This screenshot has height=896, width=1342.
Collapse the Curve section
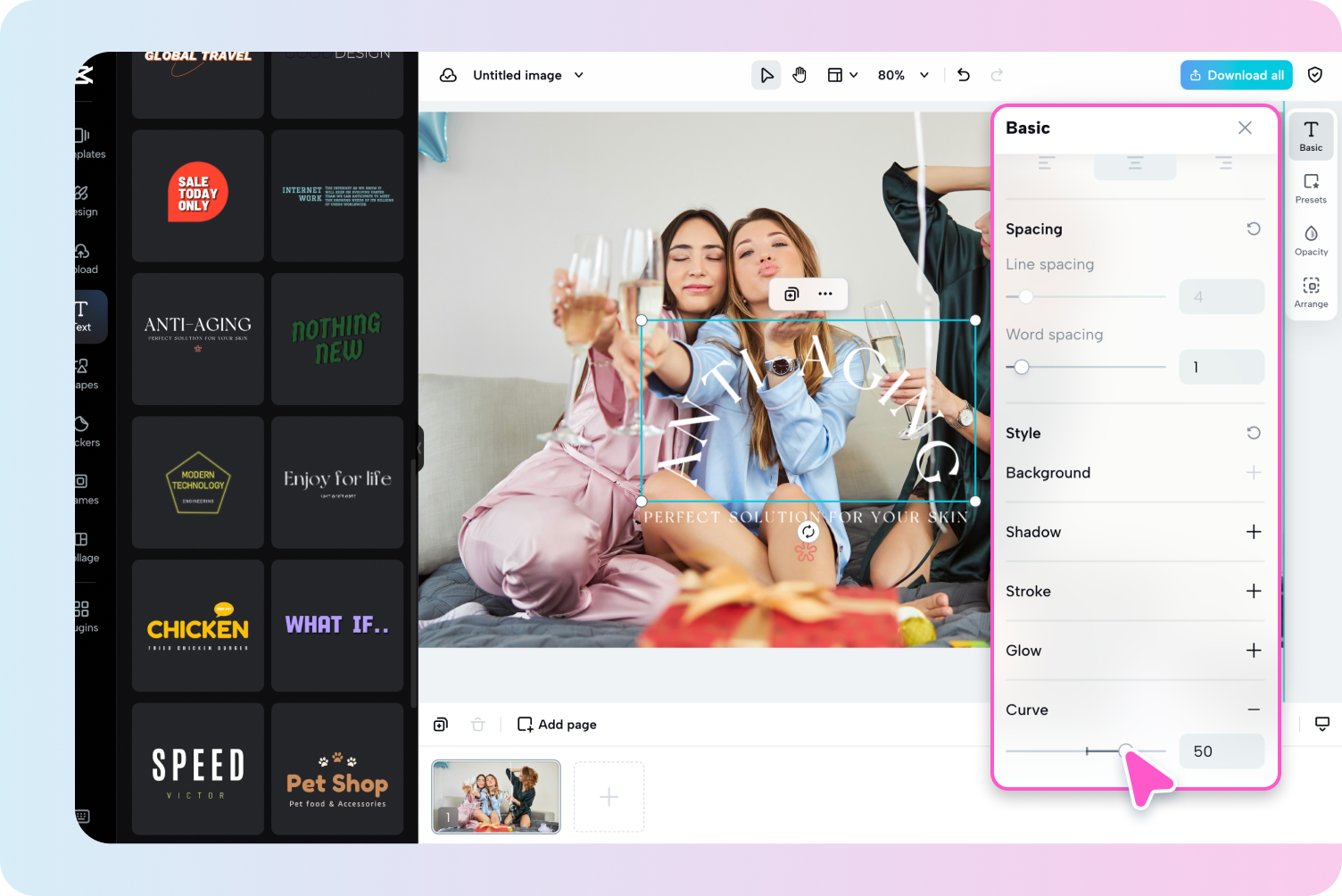pyautogui.click(x=1253, y=709)
